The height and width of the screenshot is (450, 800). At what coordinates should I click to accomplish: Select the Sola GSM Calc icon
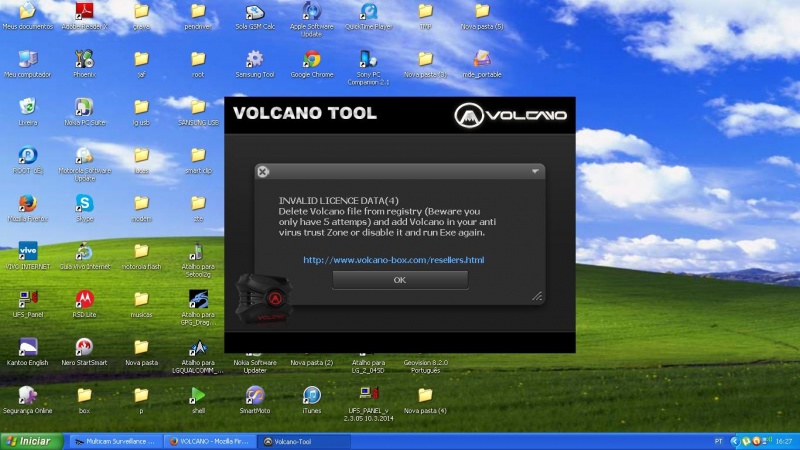point(255,16)
